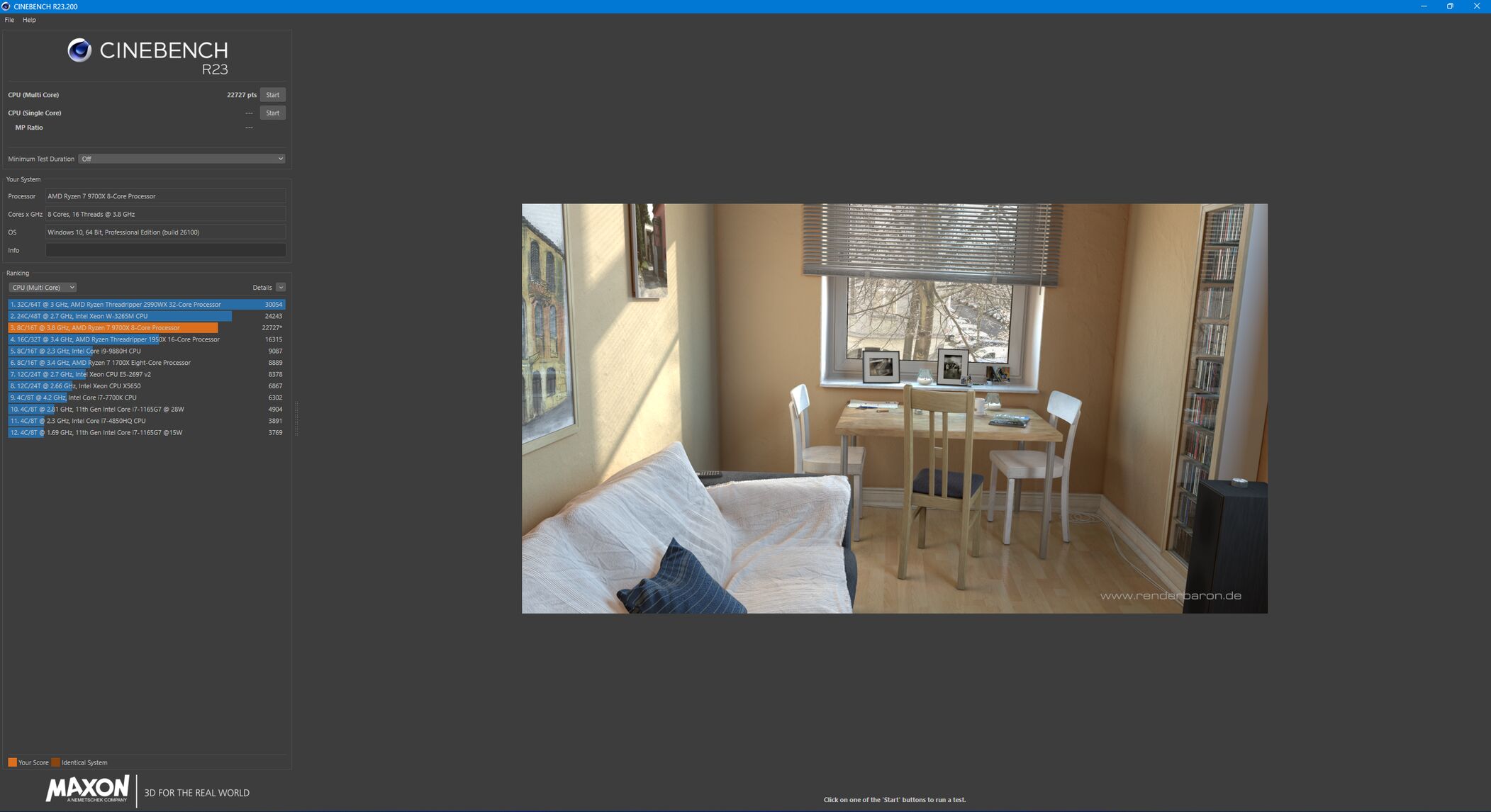The width and height of the screenshot is (1491, 812).
Task: Select ranking row i7-1165G7 @15W
Action: [x=147, y=432]
